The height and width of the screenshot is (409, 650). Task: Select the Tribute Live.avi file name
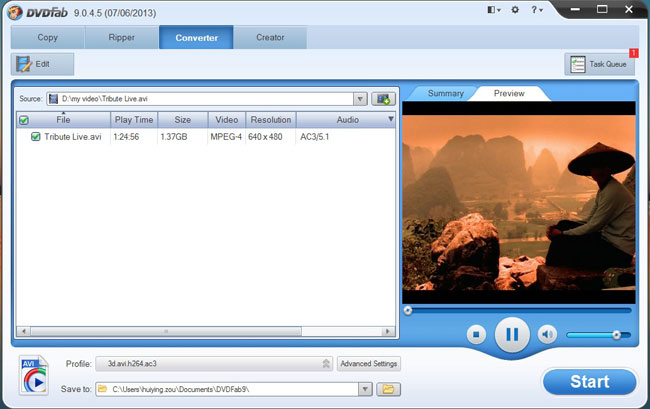pos(73,137)
